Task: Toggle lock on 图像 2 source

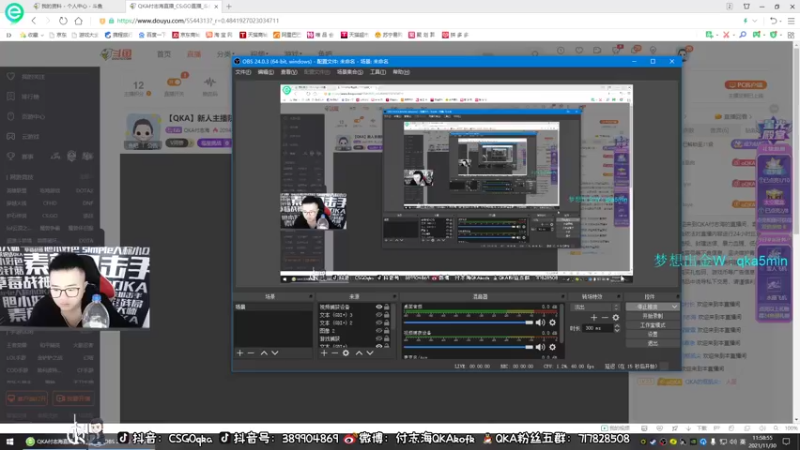Action: click(387, 331)
